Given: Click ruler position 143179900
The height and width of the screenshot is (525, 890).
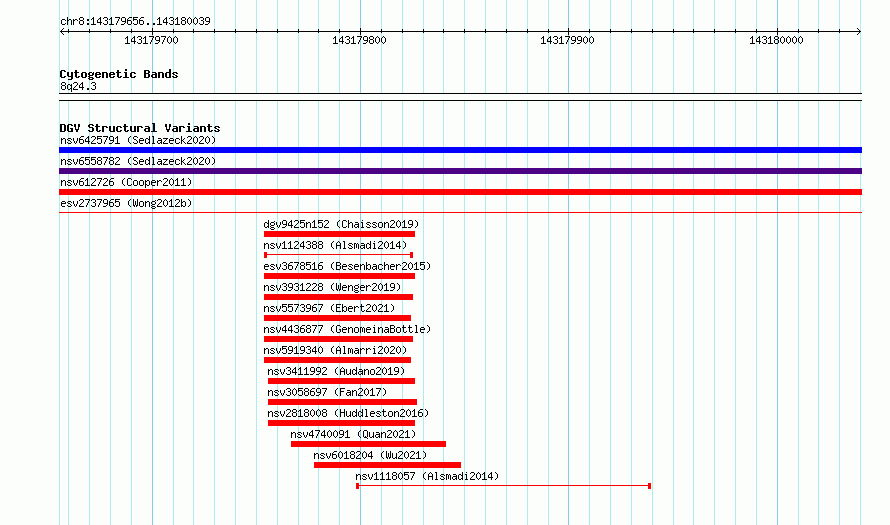Looking at the screenshot, I should (568, 40).
